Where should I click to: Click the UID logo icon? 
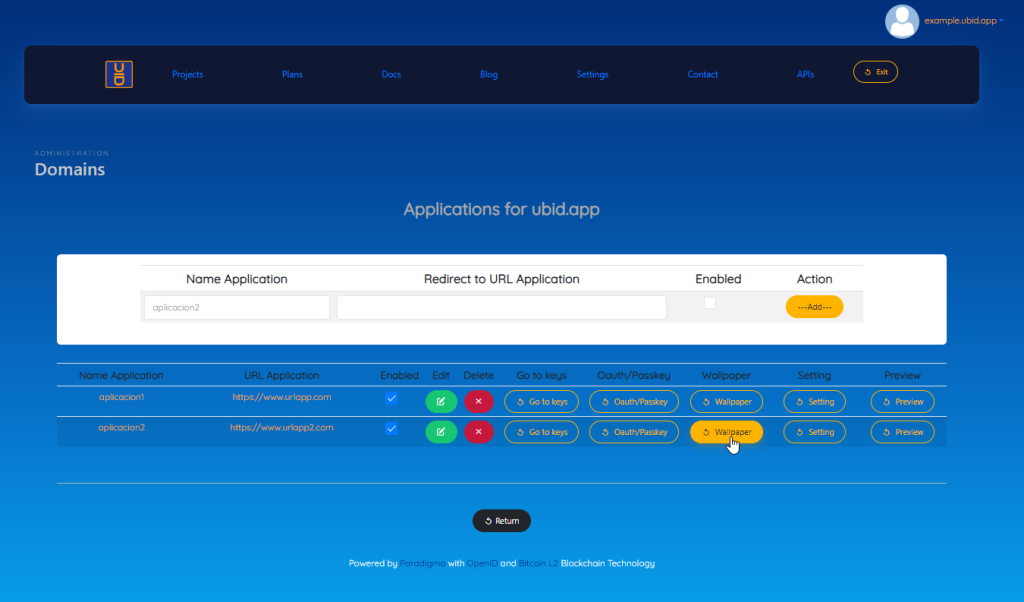[119, 74]
